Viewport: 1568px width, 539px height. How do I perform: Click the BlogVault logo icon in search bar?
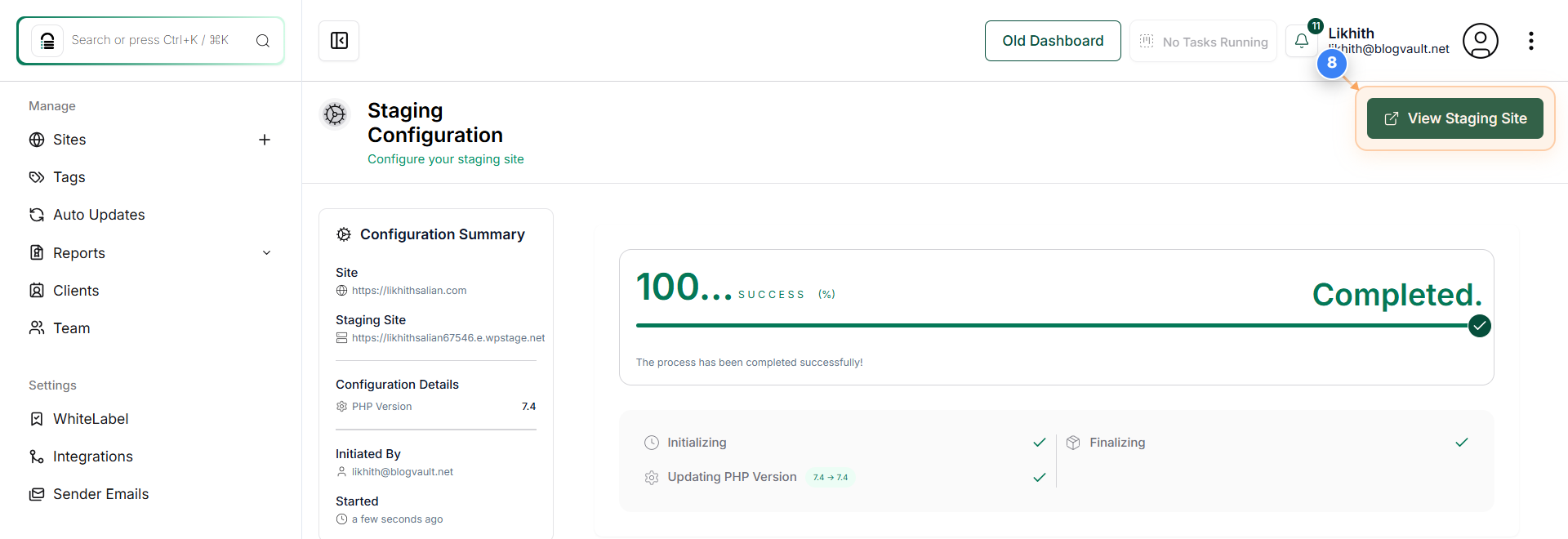pyautogui.click(x=47, y=41)
